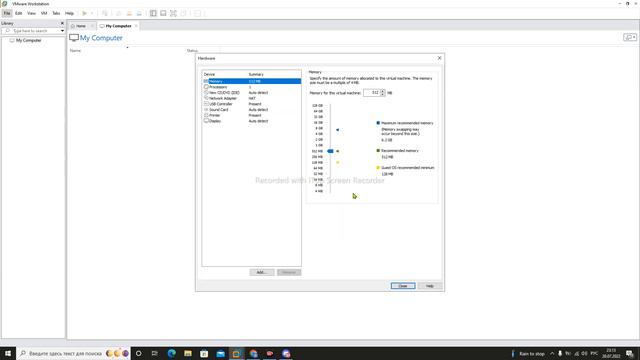Click the taskbar clock and date
This screenshot has width=640, height=360.
pyautogui.click(x=611, y=353)
